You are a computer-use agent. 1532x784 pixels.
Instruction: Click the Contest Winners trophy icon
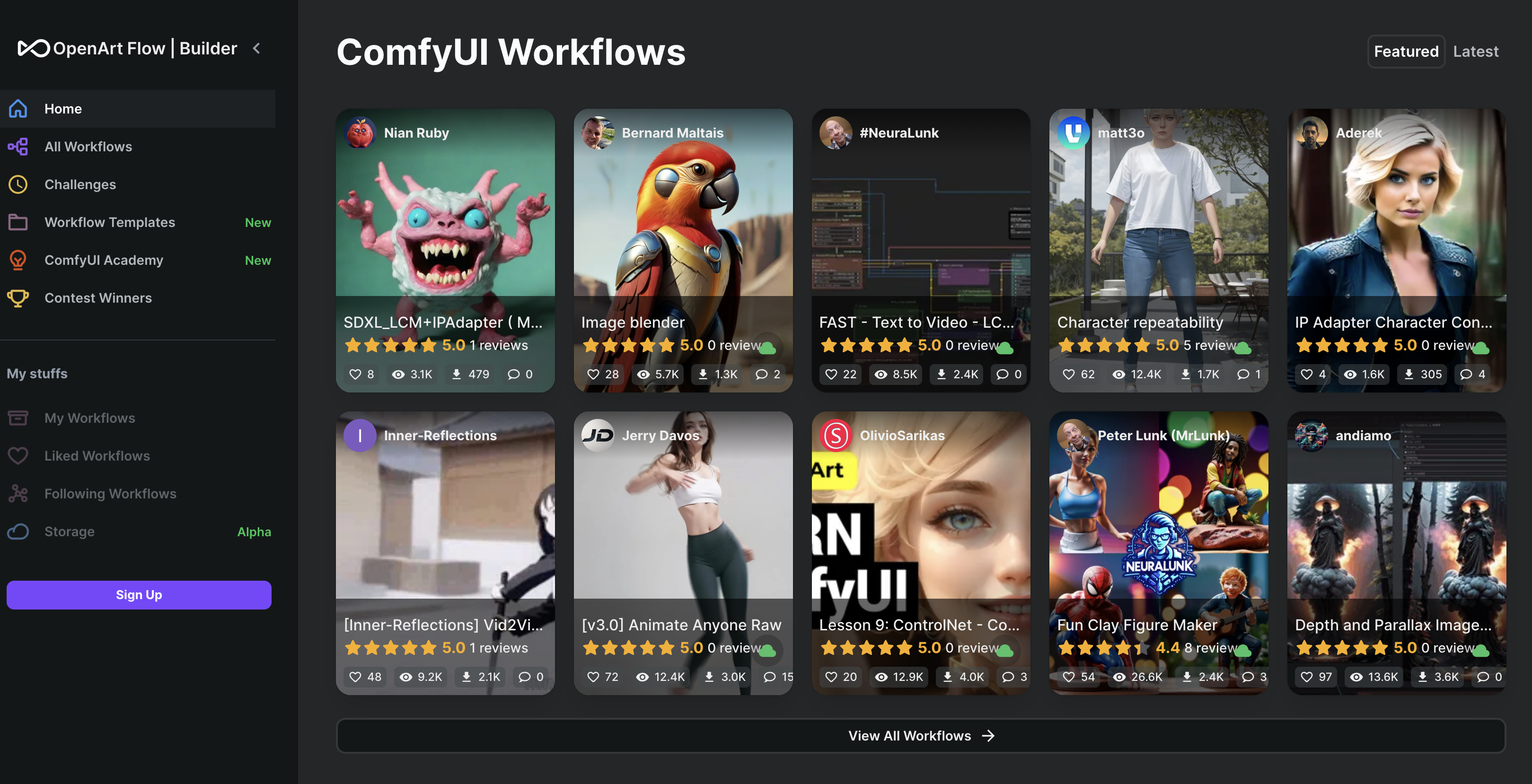tap(18, 298)
